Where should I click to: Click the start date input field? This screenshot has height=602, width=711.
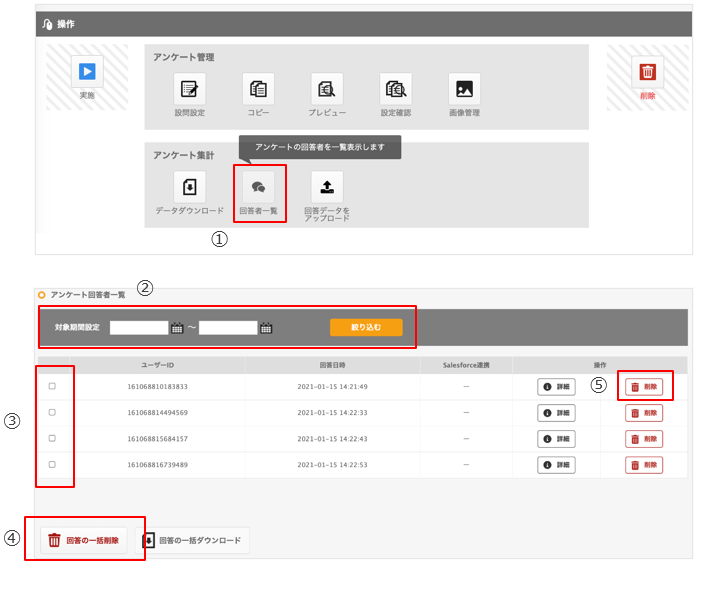click(x=139, y=328)
